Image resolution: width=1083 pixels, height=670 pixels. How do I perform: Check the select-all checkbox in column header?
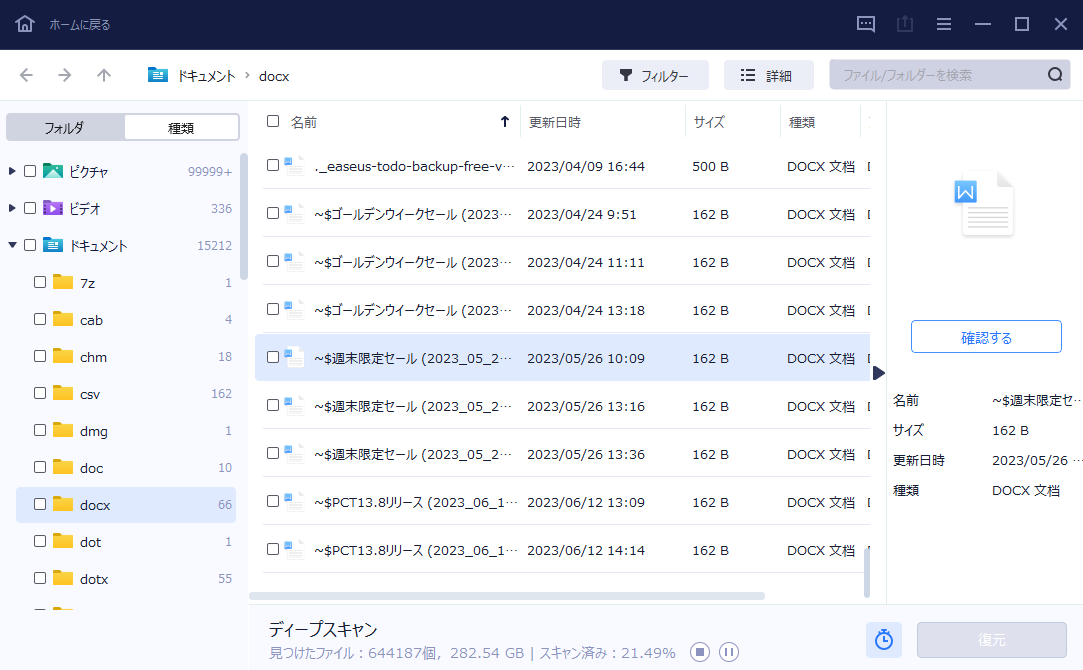(272, 120)
